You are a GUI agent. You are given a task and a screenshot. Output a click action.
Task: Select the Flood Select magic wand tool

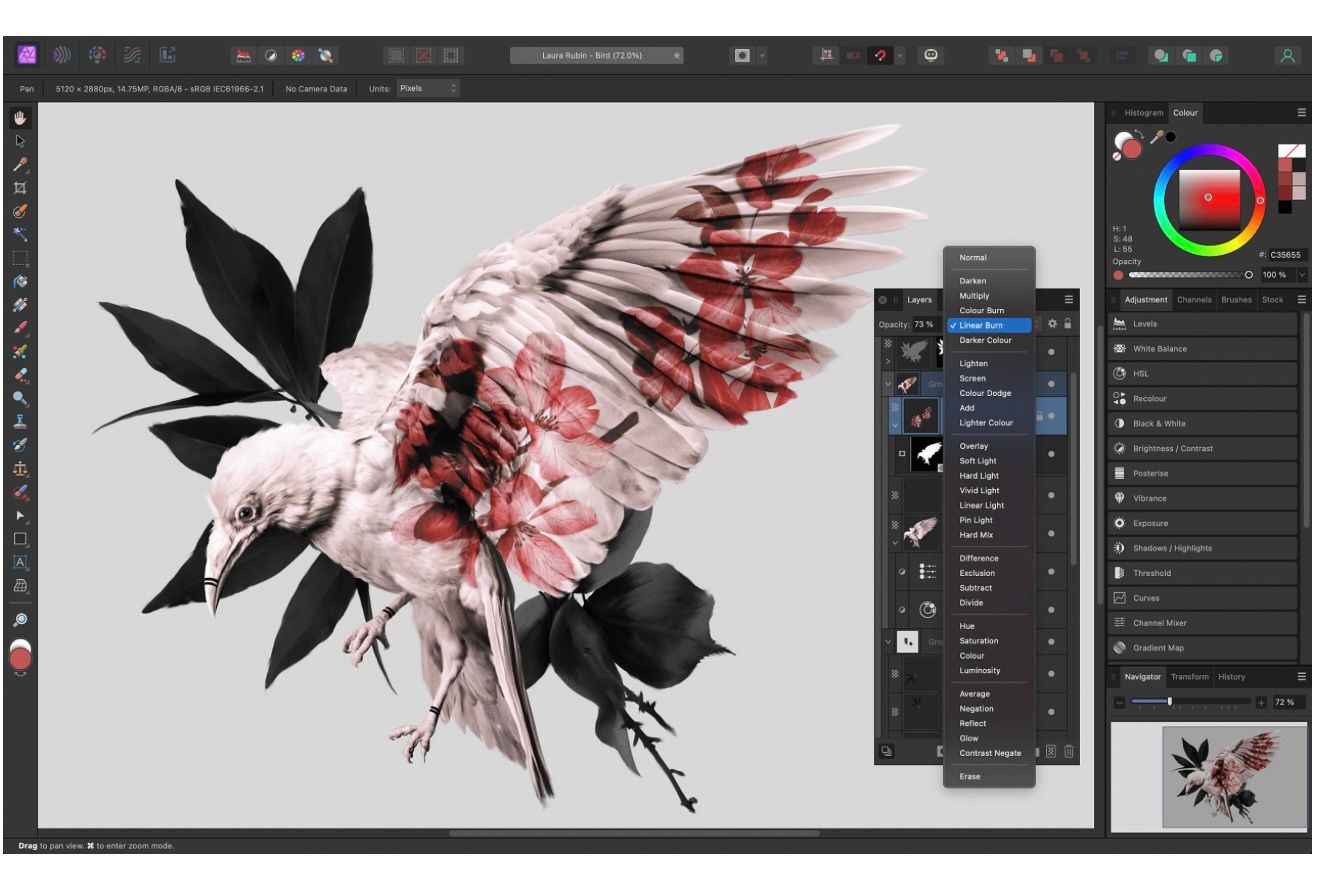click(x=20, y=234)
